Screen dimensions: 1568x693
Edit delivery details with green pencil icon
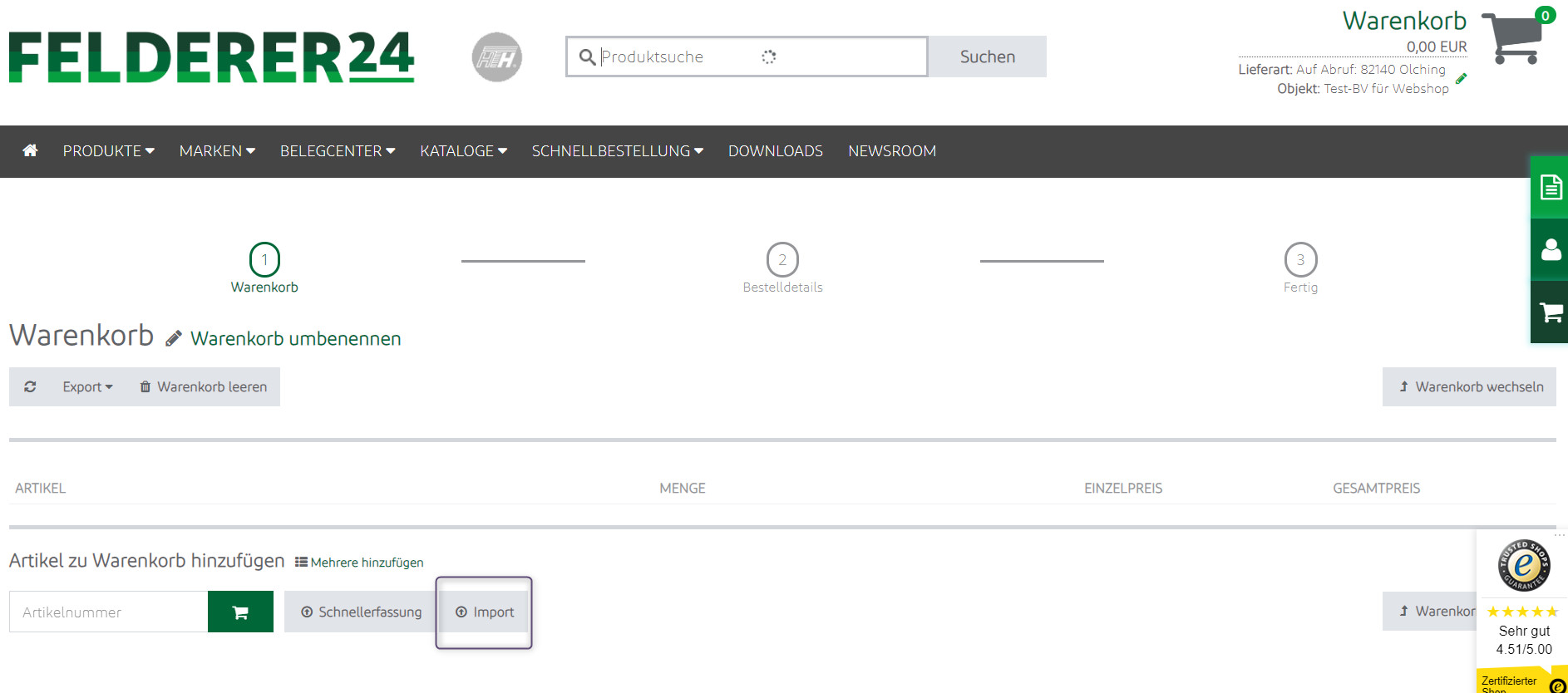click(1461, 79)
